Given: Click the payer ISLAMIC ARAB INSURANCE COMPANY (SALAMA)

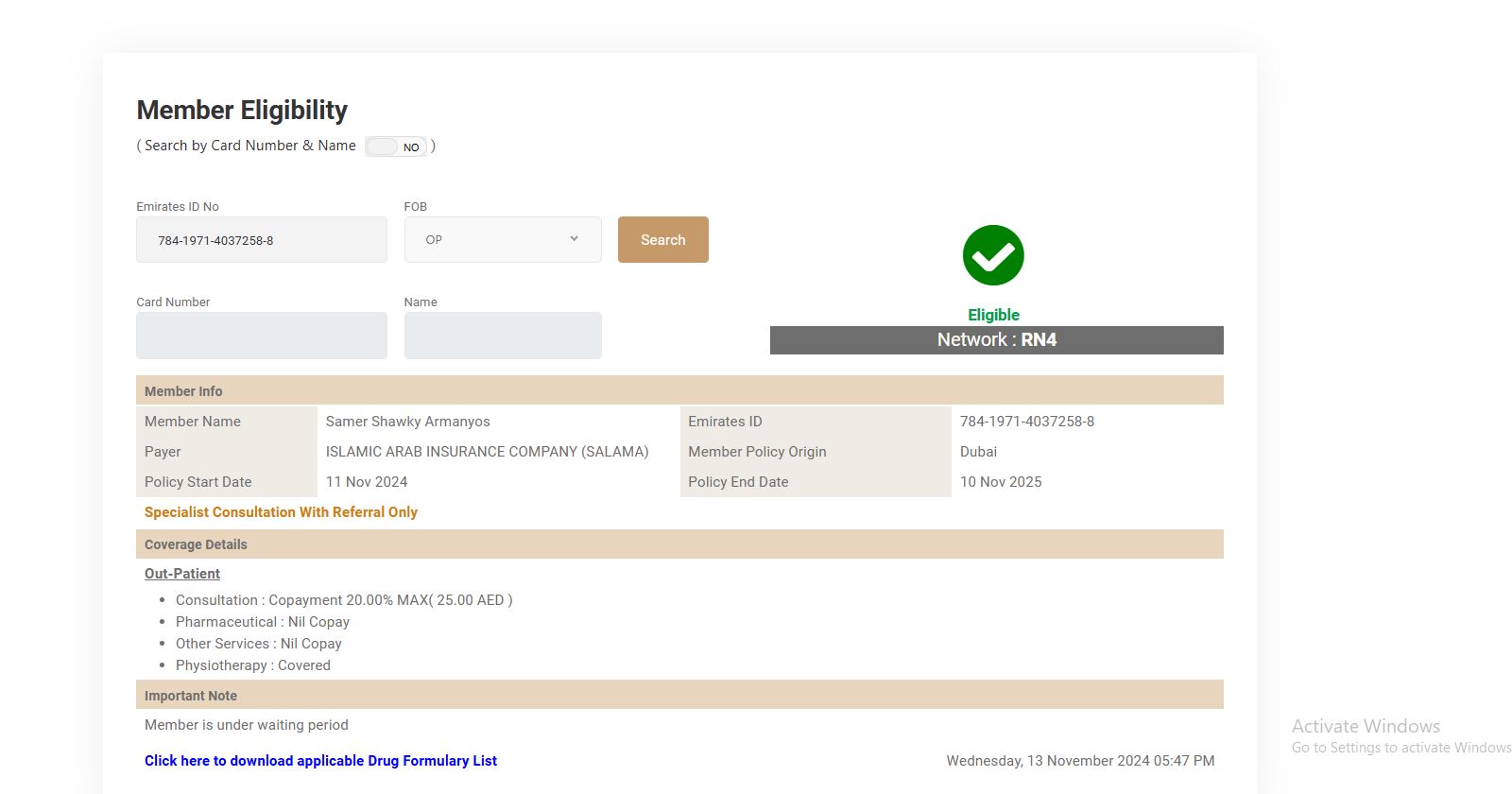Looking at the screenshot, I should coord(488,452).
